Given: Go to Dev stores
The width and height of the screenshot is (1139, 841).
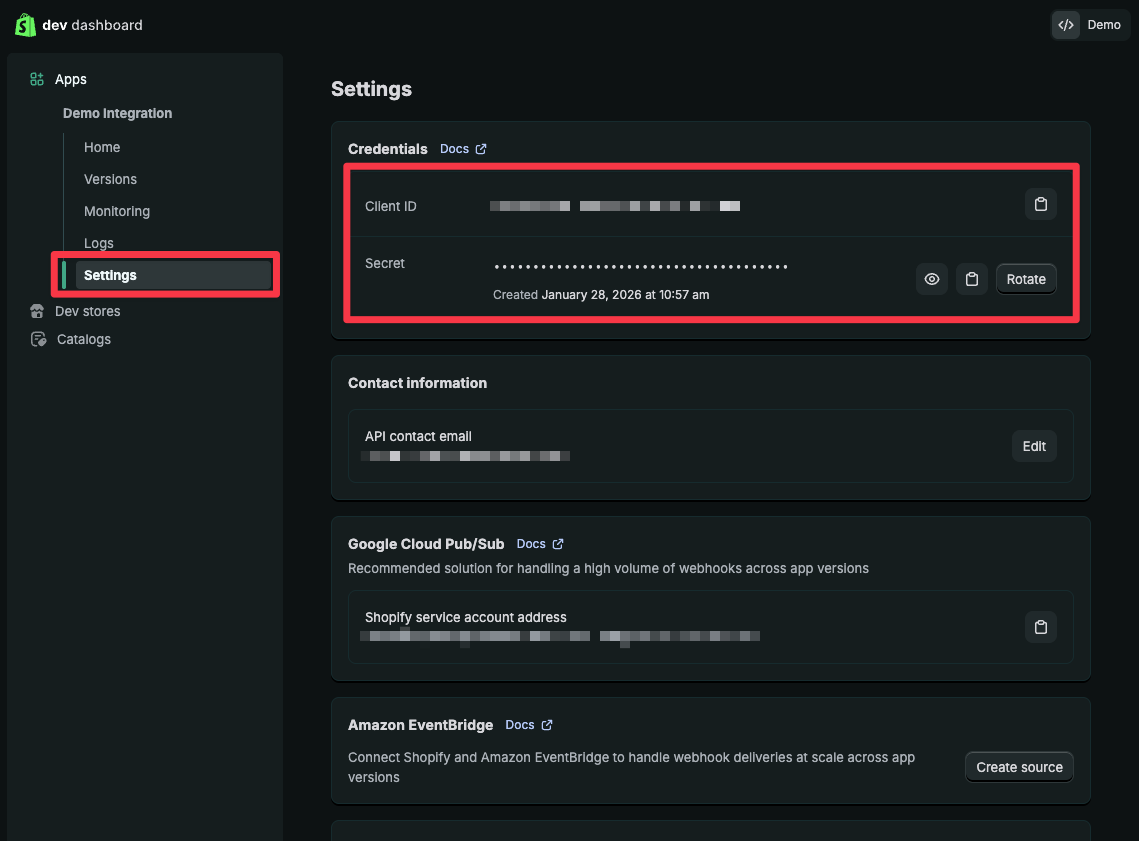Looking at the screenshot, I should point(87,311).
